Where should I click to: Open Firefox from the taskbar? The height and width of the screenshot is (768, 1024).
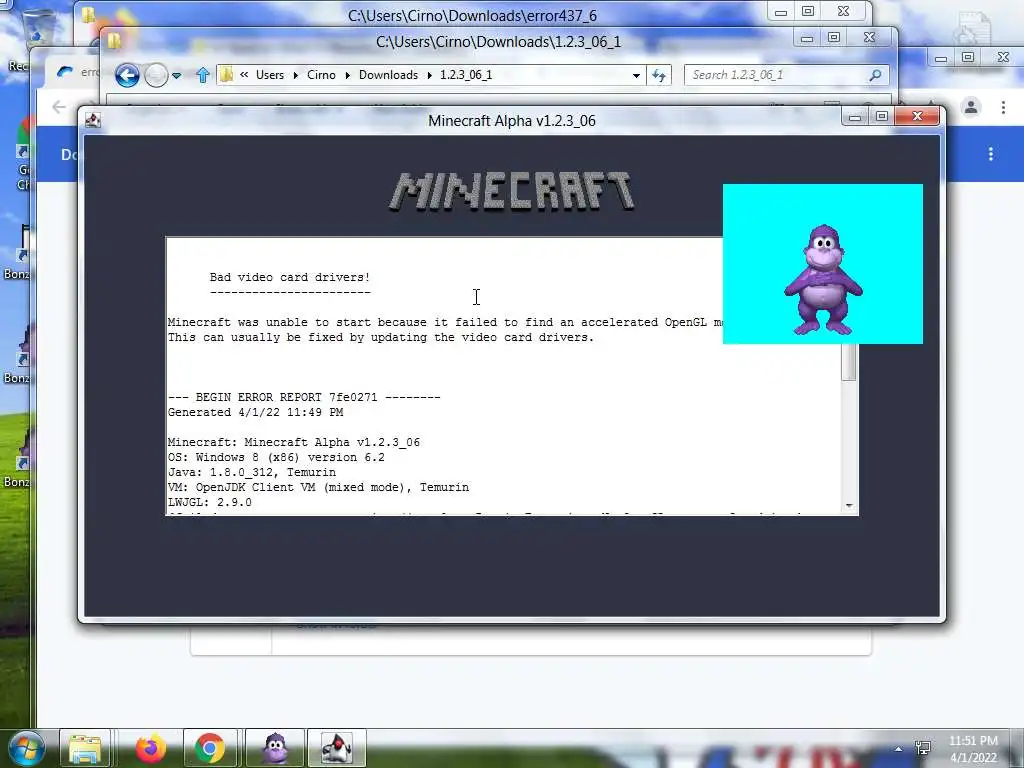tap(151, 748)
